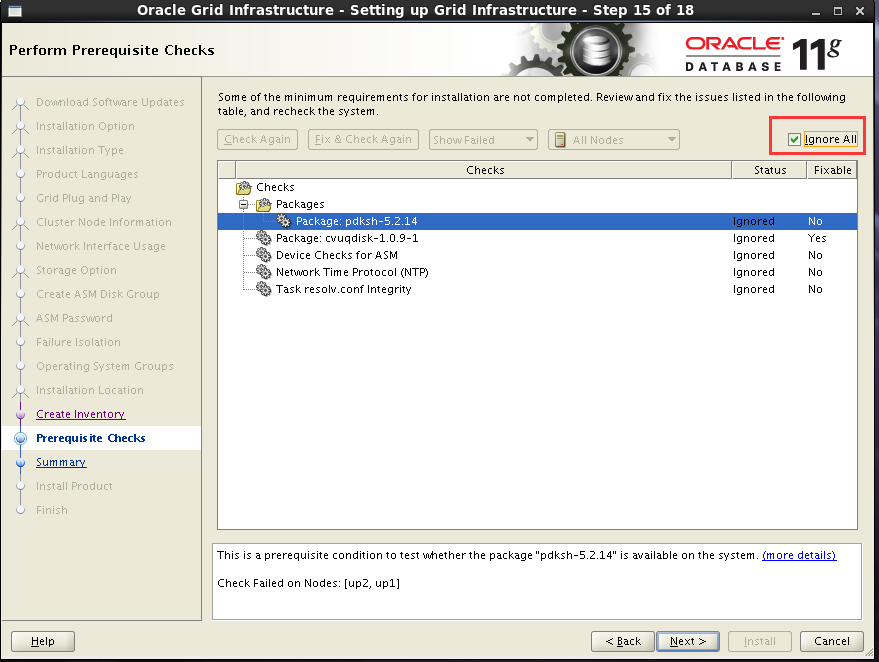The image size is (879, 662).
Task: Click Cluster Node Information sidebar step
Action: pos(104,222)
